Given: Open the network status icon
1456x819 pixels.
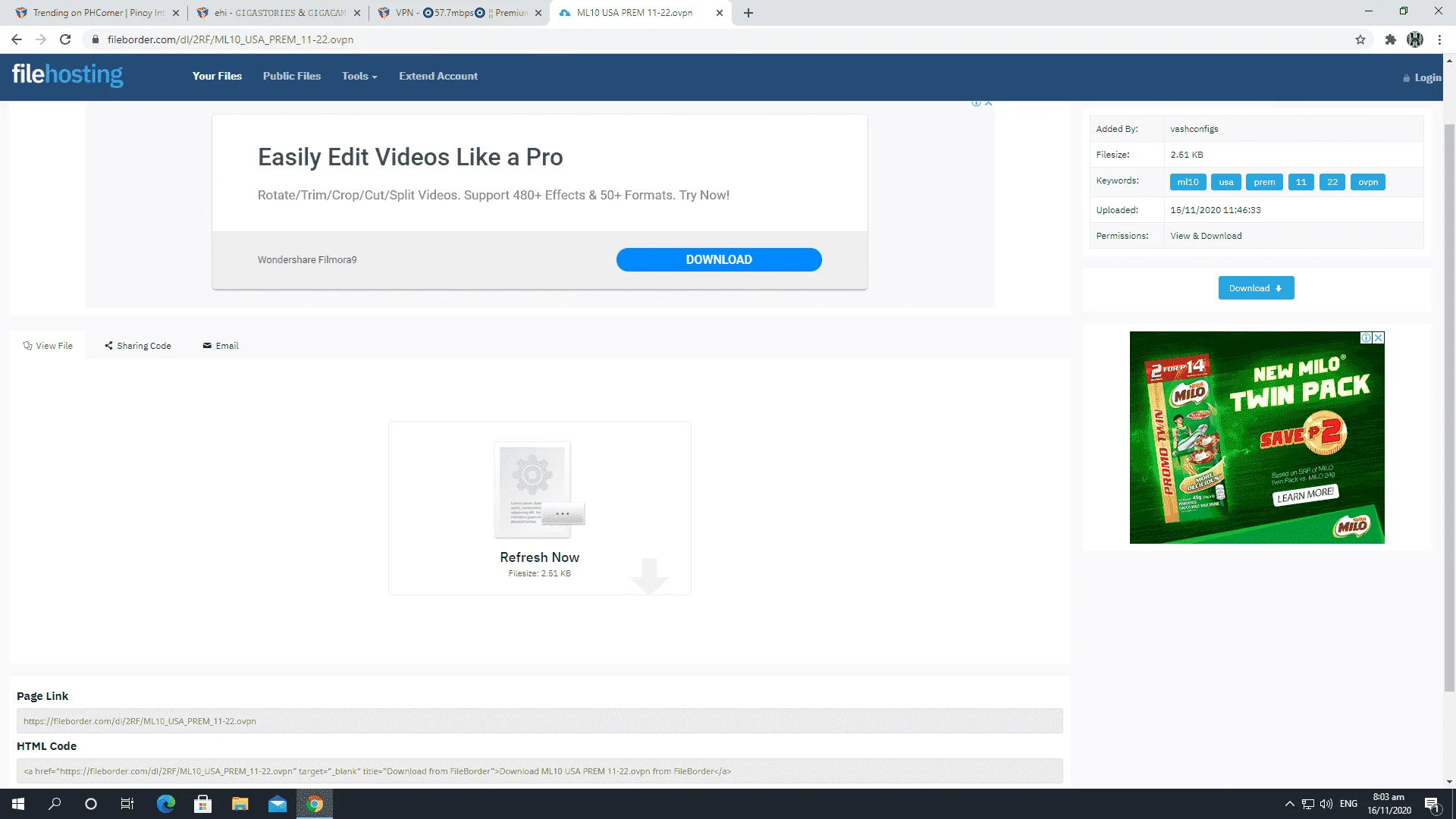Looking at the screenshot, I should [x=1308, y=804].
